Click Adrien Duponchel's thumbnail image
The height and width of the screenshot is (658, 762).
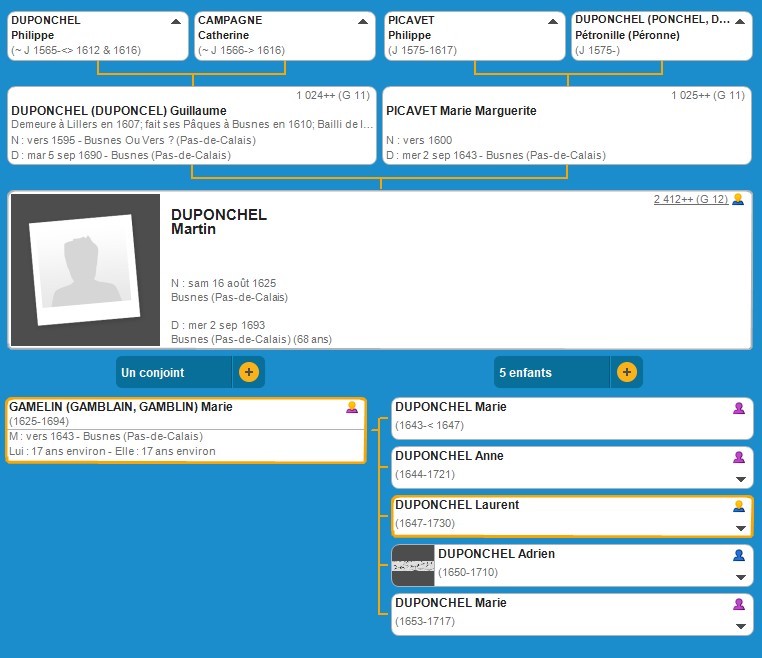tap(413, 566)
